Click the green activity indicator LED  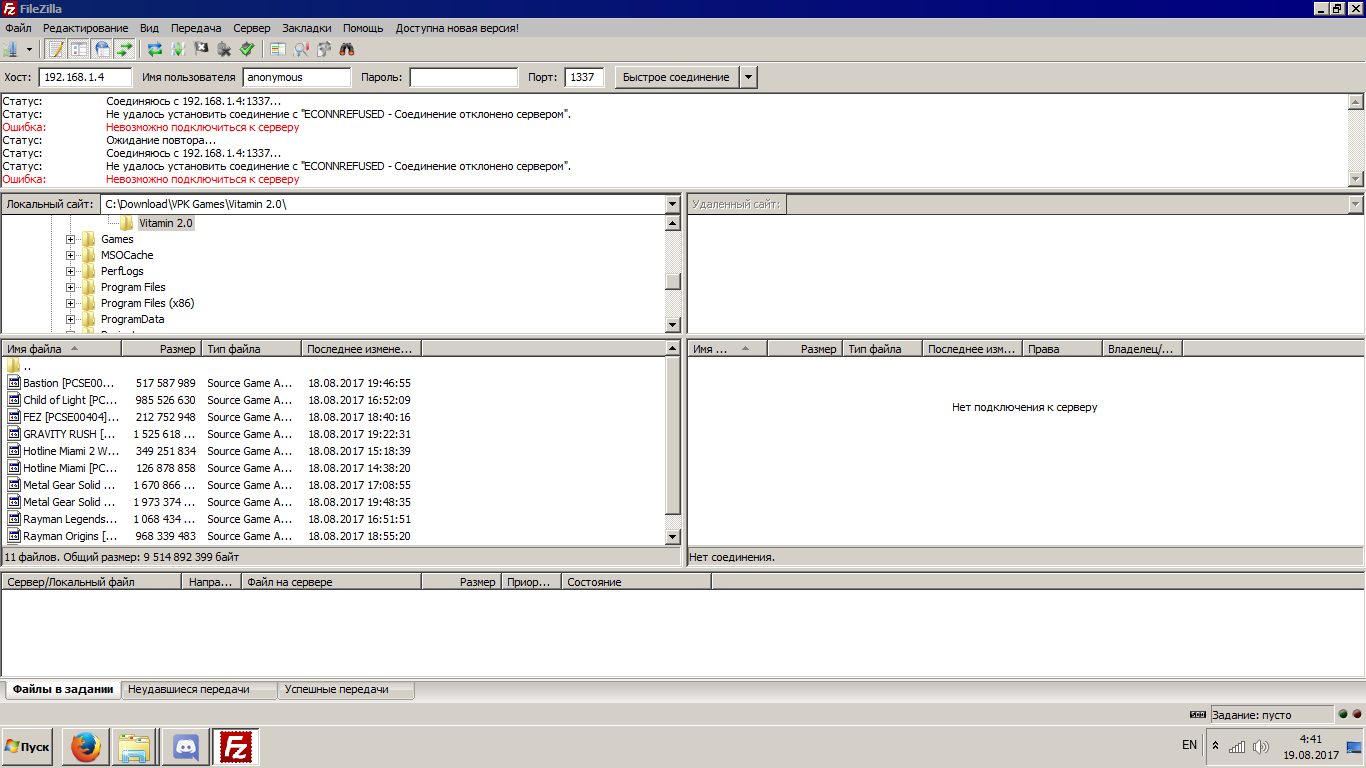[x=1343, y=714]
